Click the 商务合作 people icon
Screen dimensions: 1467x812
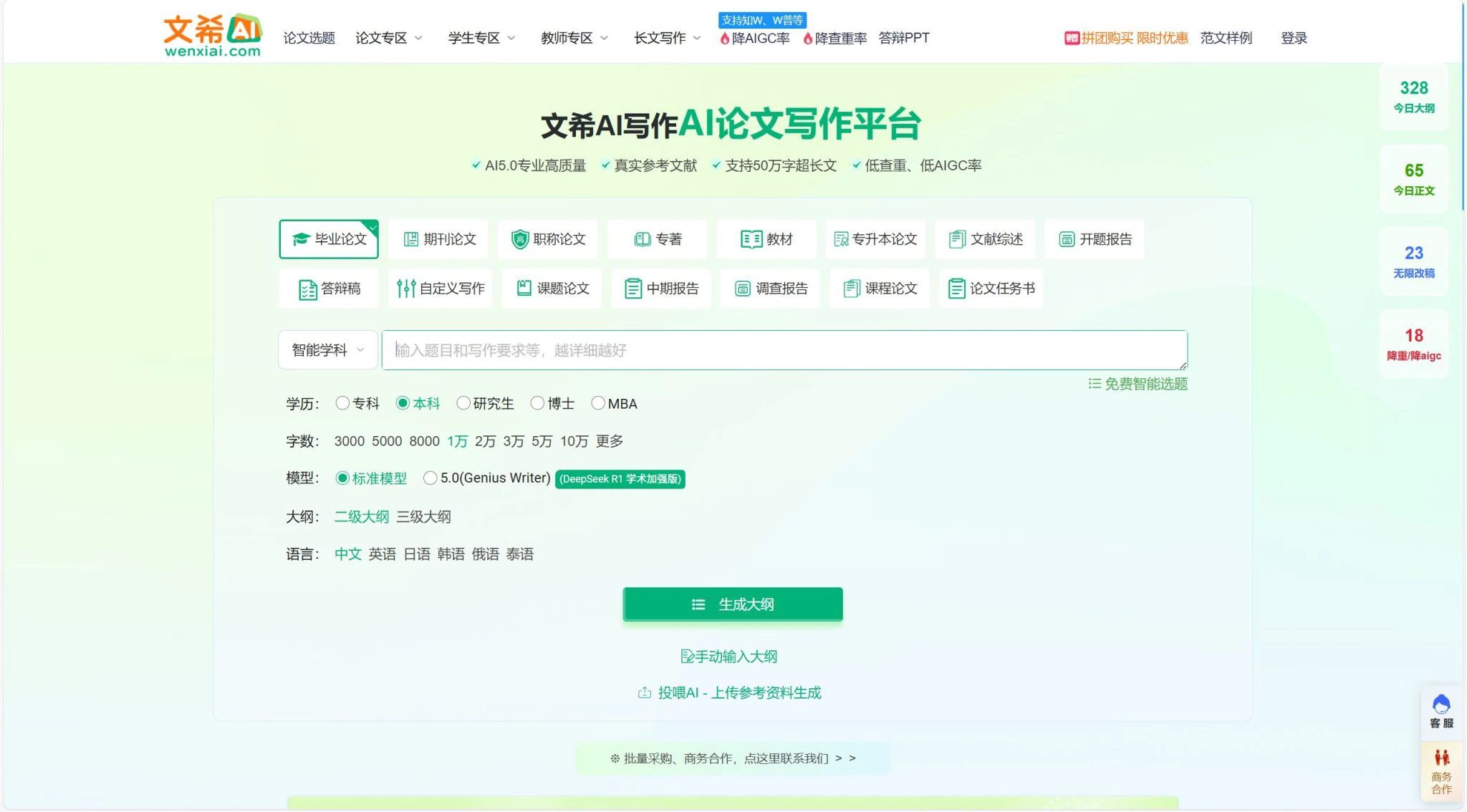tap(1441, 758)
